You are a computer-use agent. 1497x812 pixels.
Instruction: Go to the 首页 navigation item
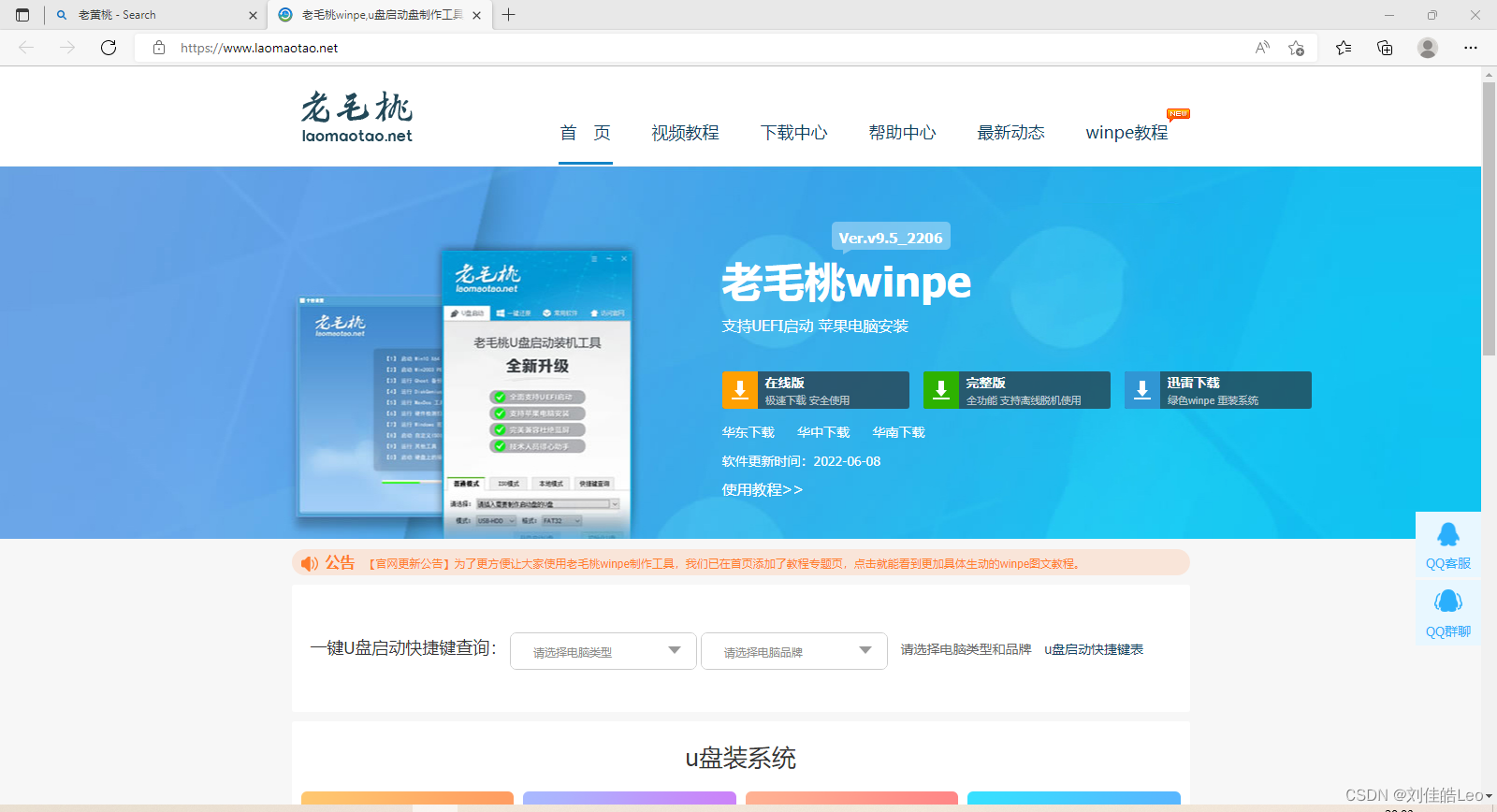coord(586,133)
